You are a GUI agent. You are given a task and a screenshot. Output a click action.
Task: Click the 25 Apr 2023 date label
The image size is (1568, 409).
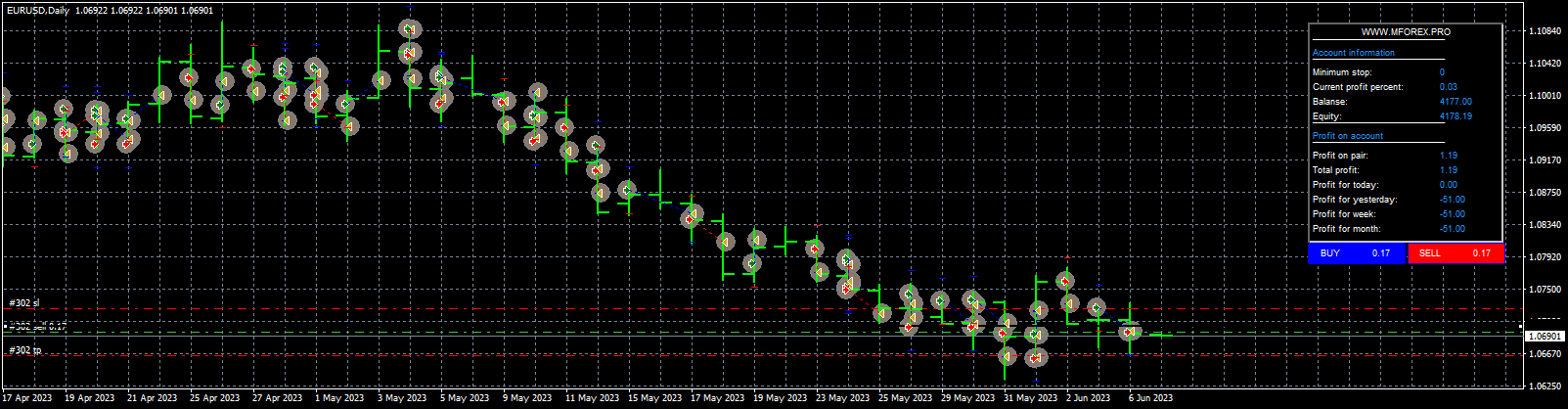coord(215,398)
